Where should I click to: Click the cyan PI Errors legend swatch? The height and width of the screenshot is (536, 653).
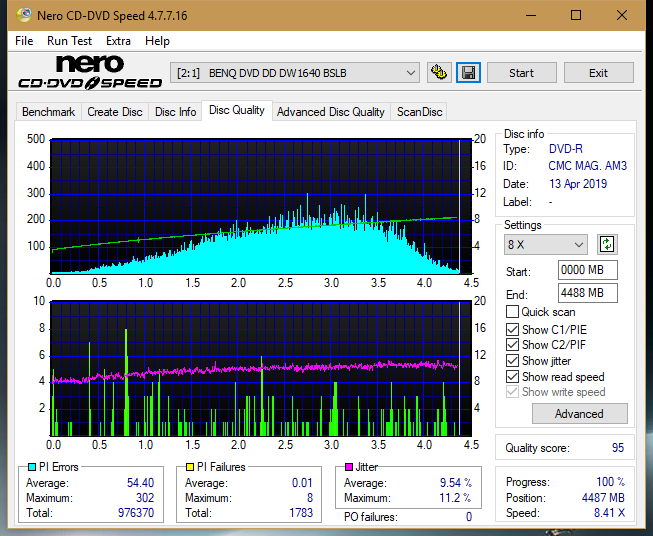(31, 467)
